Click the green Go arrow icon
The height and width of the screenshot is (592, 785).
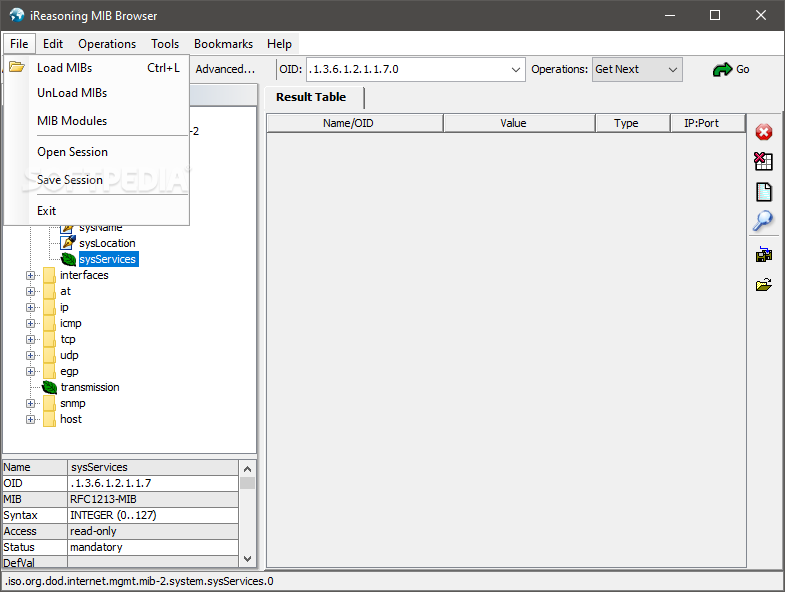[x=722, y=70]
